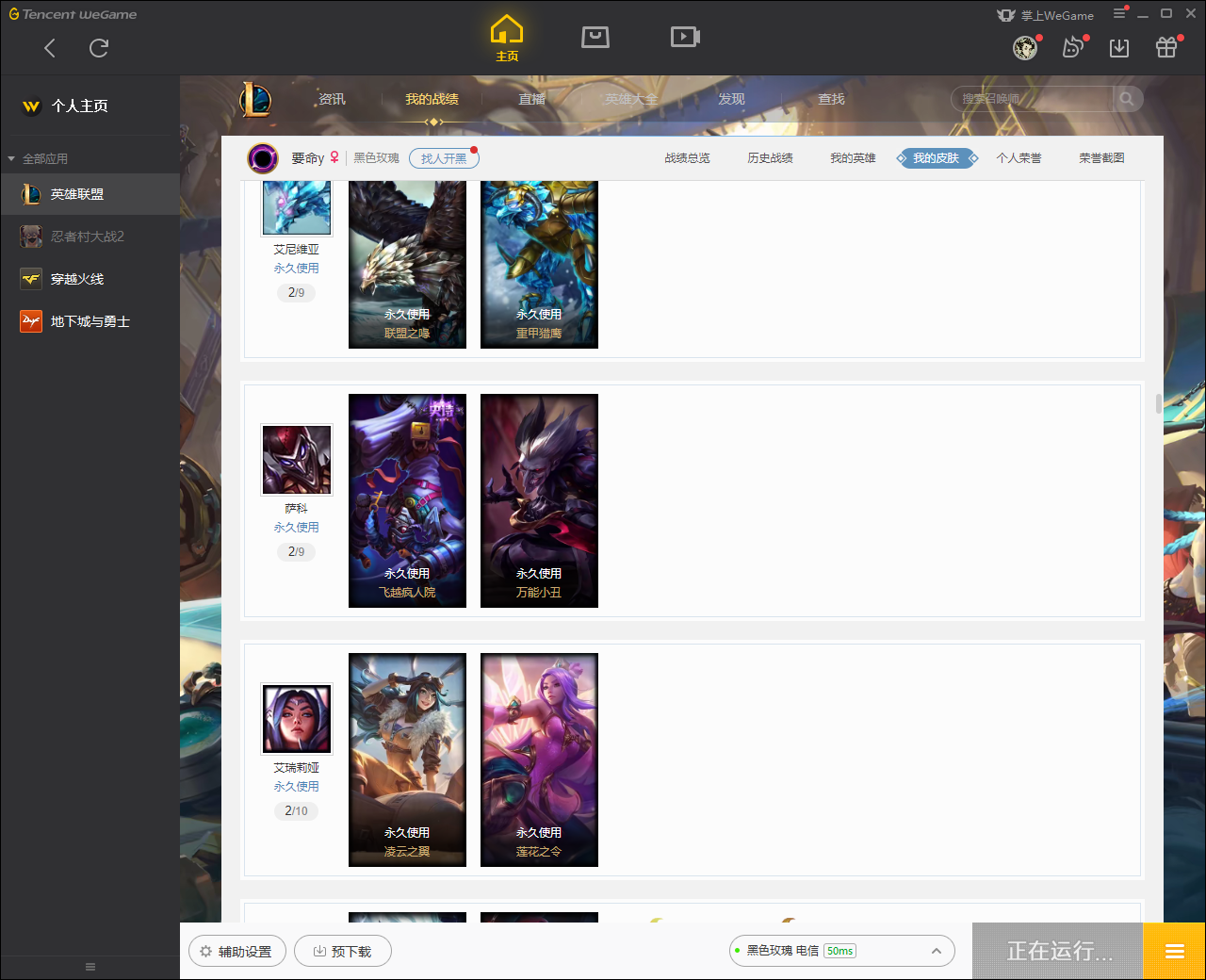Viewport: 1206px width, 980px height.
Task: Switch to 我的英雄 sub-tab
Action: coord(853,158)
